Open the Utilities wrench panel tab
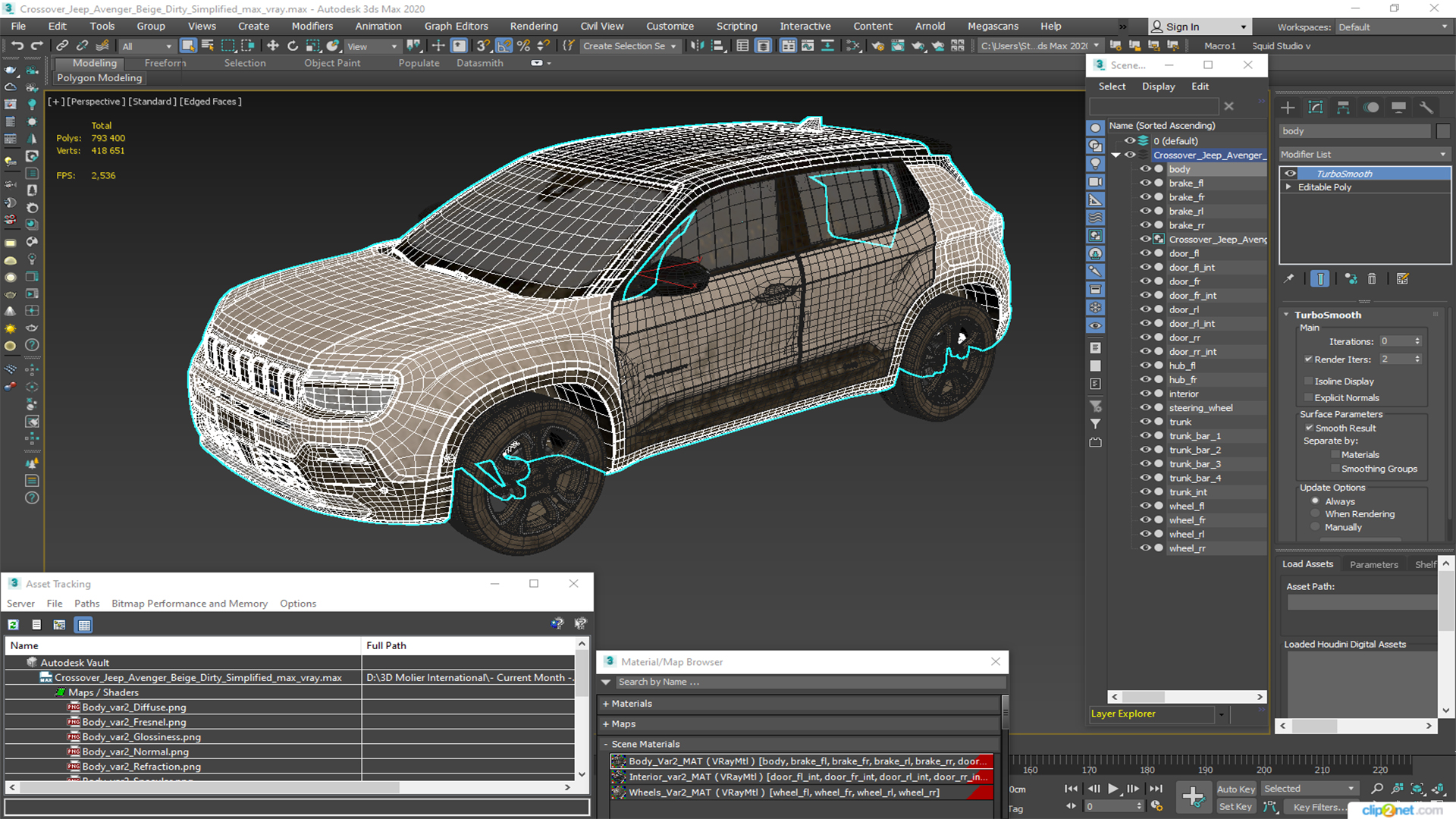The height and width of the screenshot is (819, 1456). 1426,108
